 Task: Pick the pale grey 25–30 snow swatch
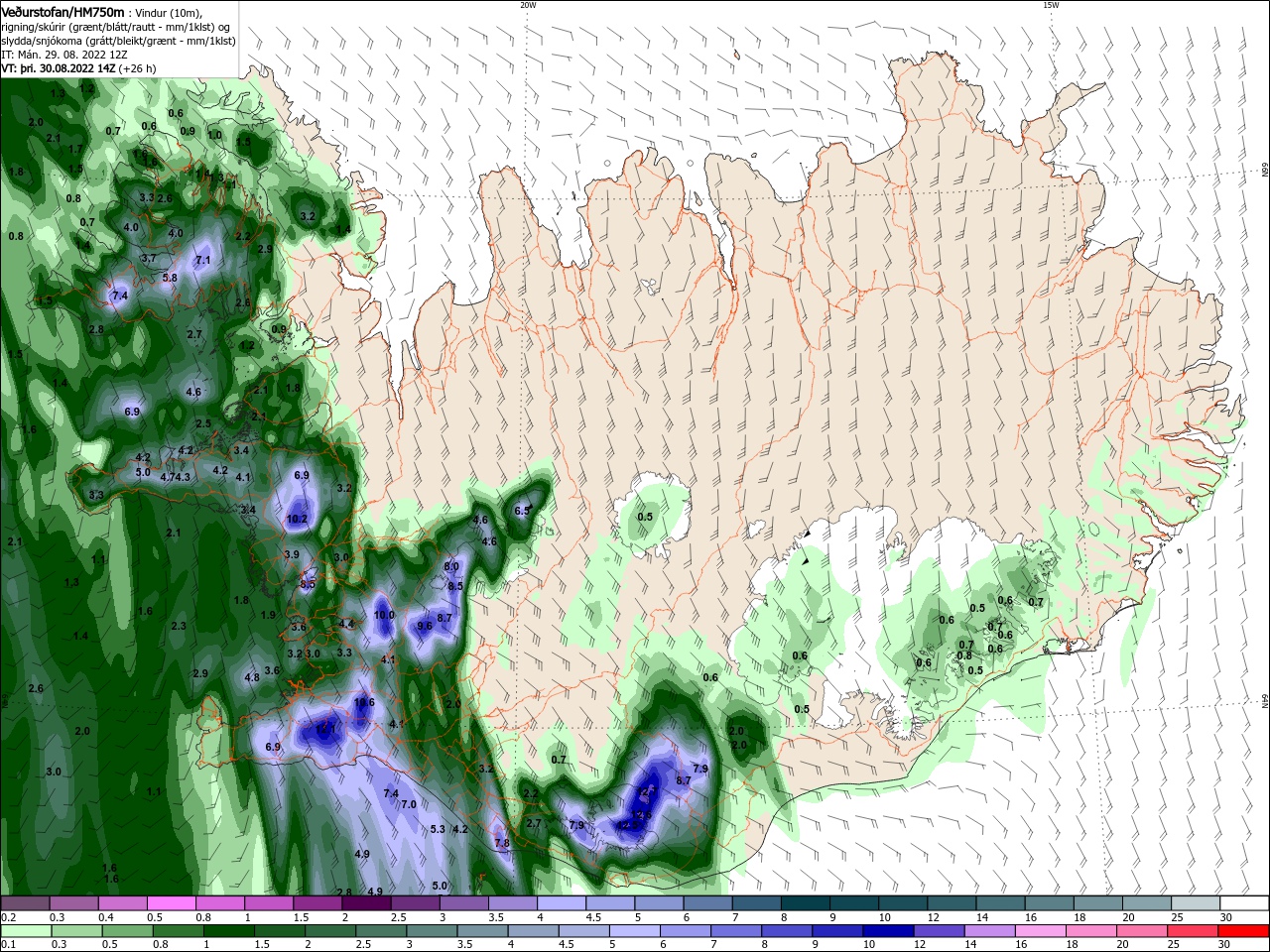[1195, 903]
